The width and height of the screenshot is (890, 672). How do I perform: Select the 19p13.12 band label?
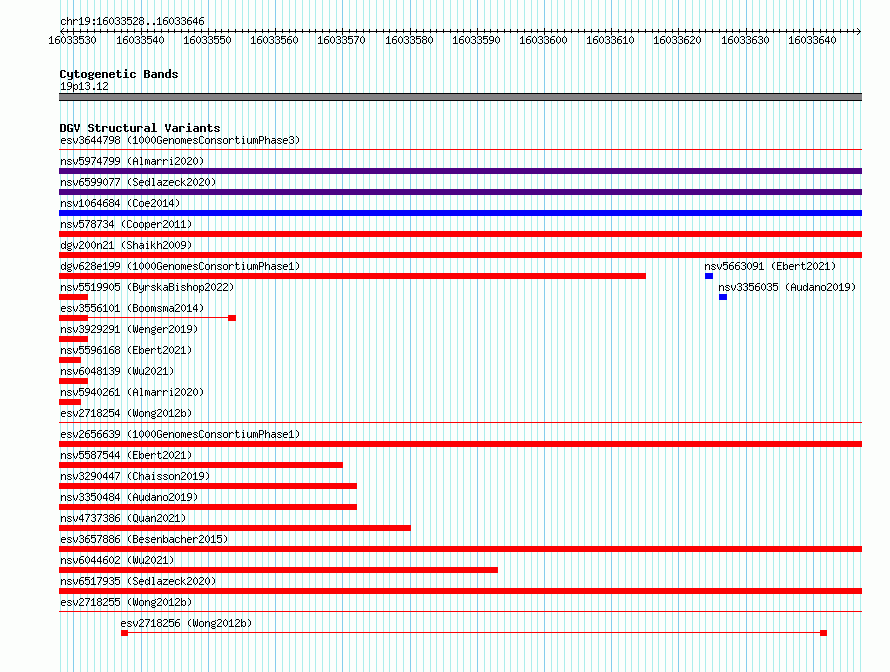84,86
